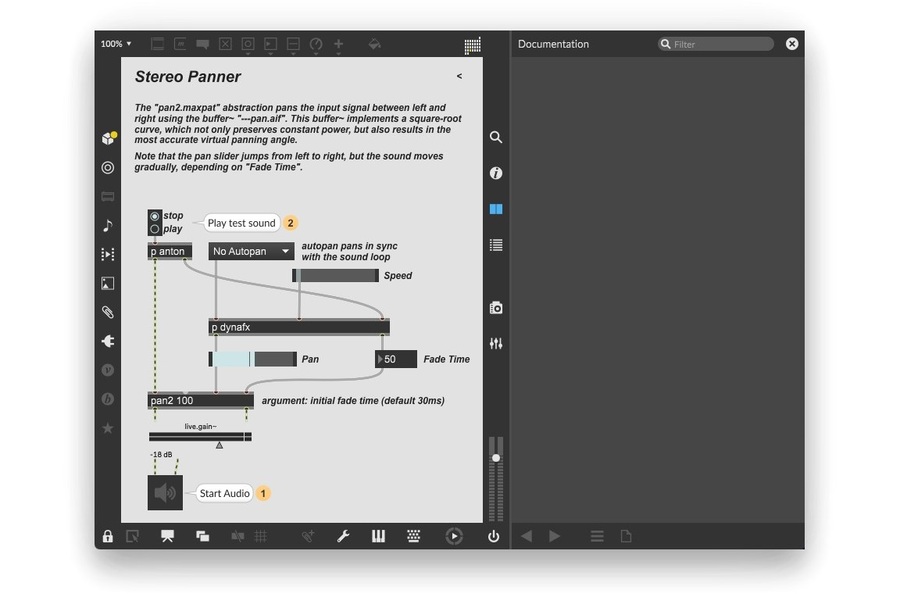
Task: Open the 100% zoom level dropdown
Action: click(116, 44)
